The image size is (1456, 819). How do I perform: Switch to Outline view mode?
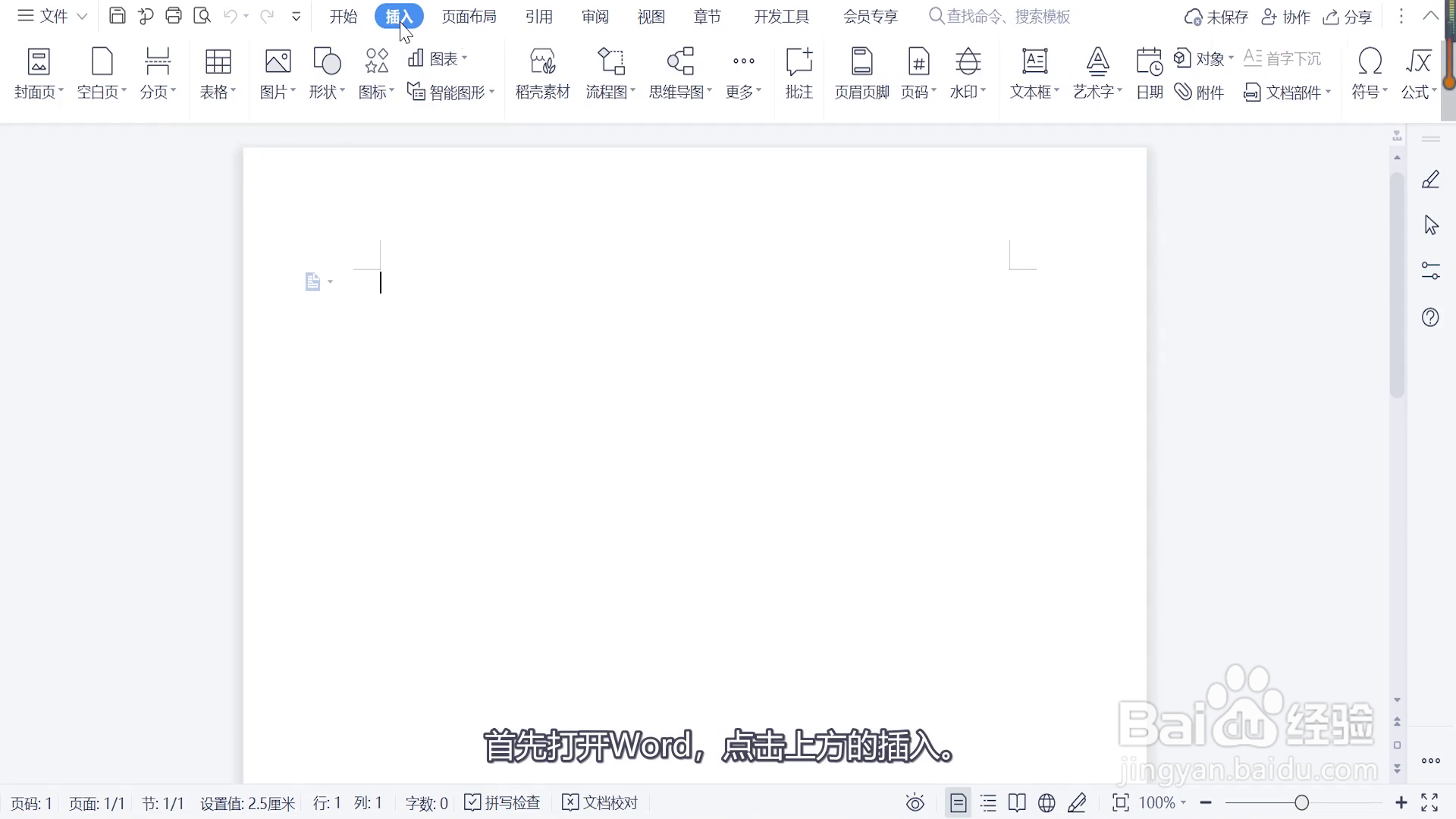[x=988, y=802]
